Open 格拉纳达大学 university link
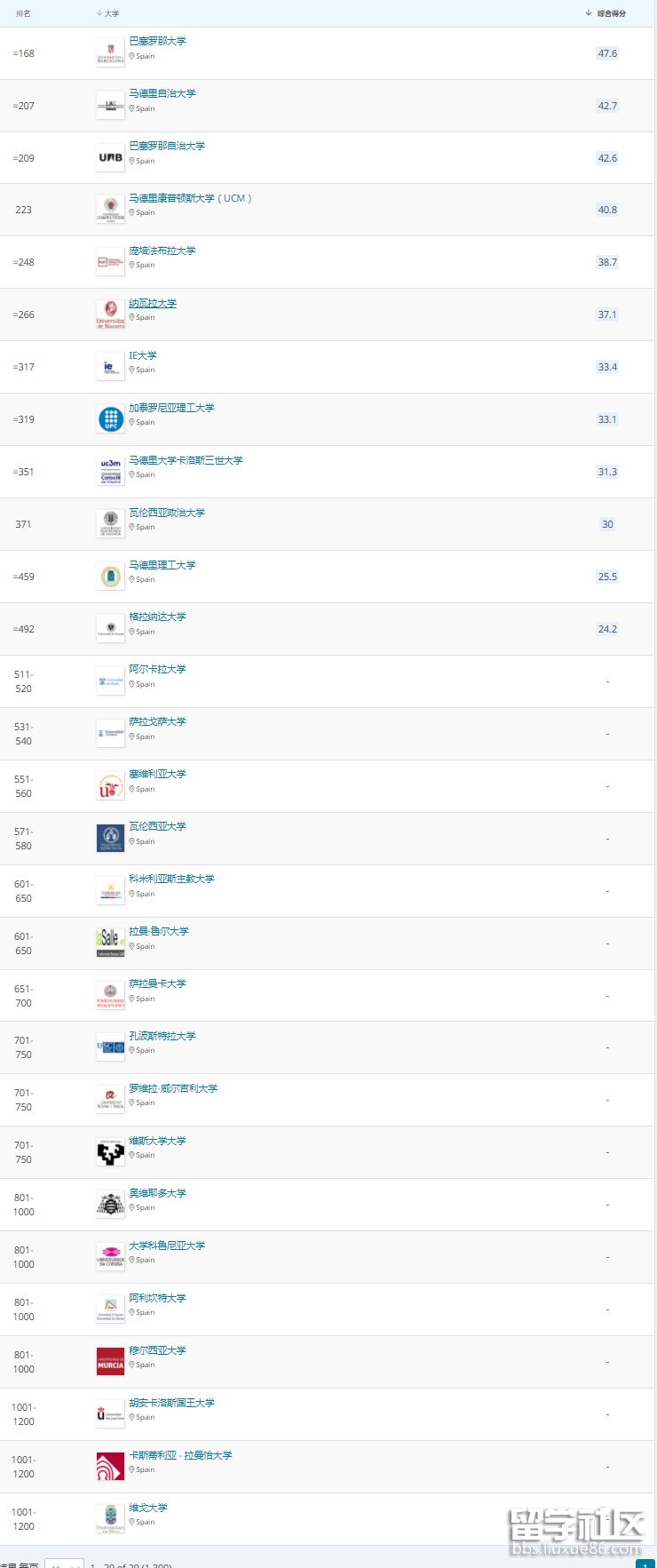This screenshot has width=657, height=1568. pyautogui.click(x=157, y=617)
